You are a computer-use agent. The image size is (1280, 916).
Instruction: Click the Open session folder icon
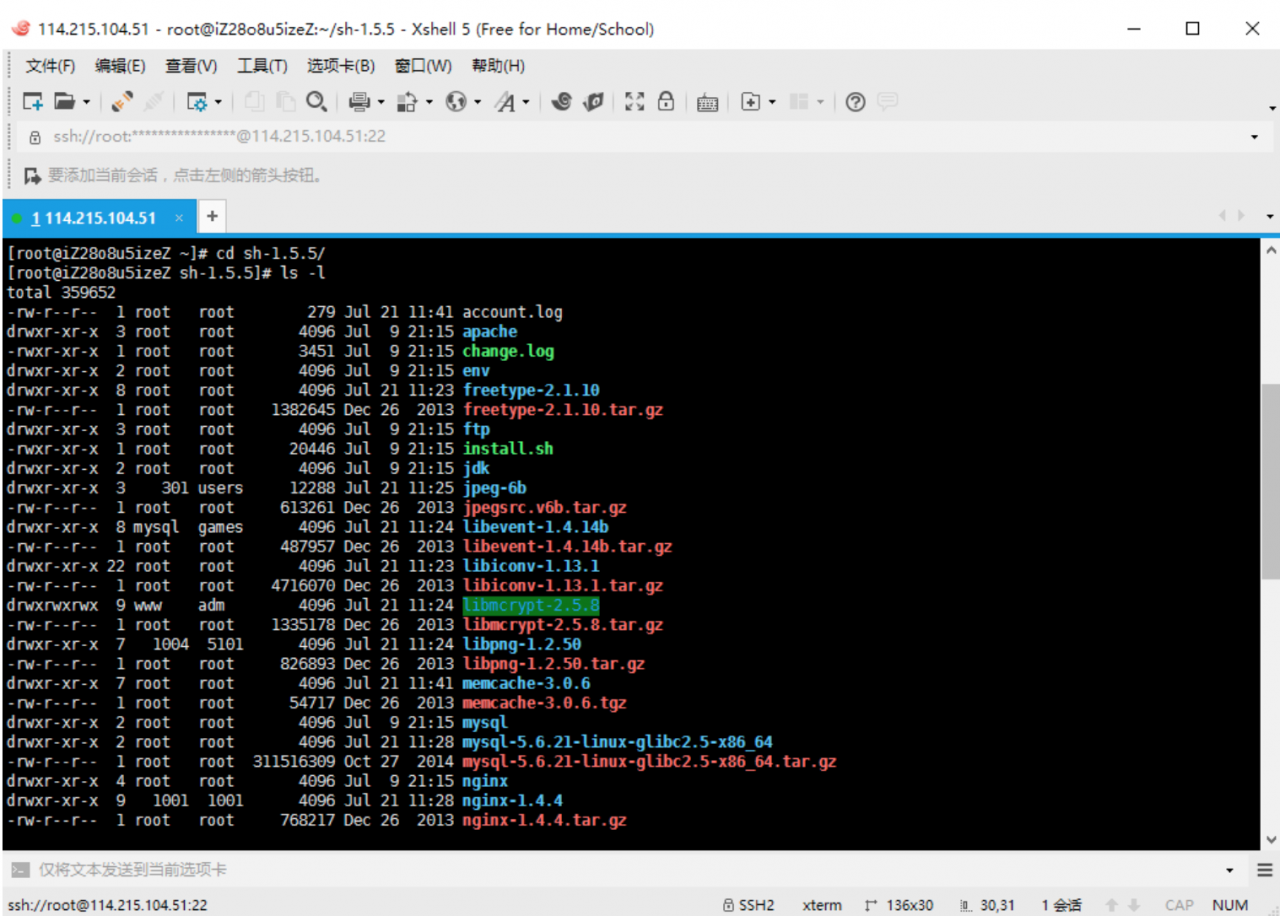(65, 102)
